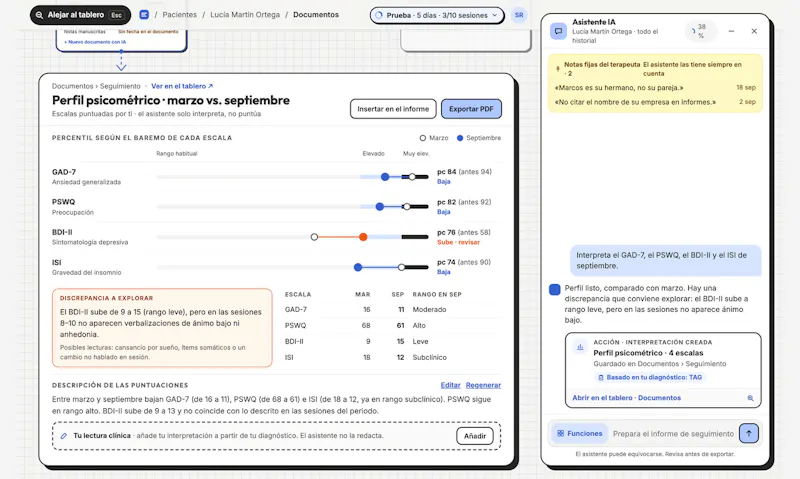This screenshot has height=479, width=800.
Task: Click Sube · revisar label for BDI-II
Action: pyautogui.click(x=458, y=242)
